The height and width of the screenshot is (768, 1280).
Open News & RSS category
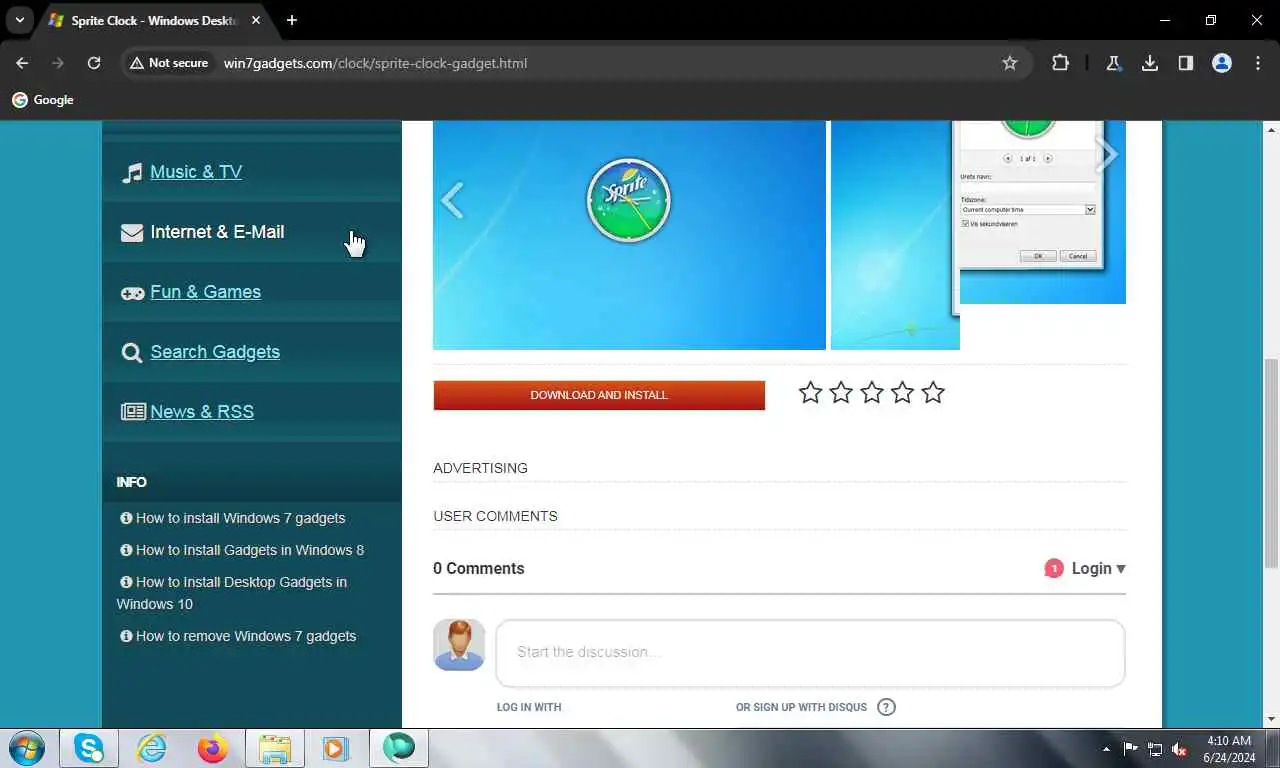[x=202, y=412]
